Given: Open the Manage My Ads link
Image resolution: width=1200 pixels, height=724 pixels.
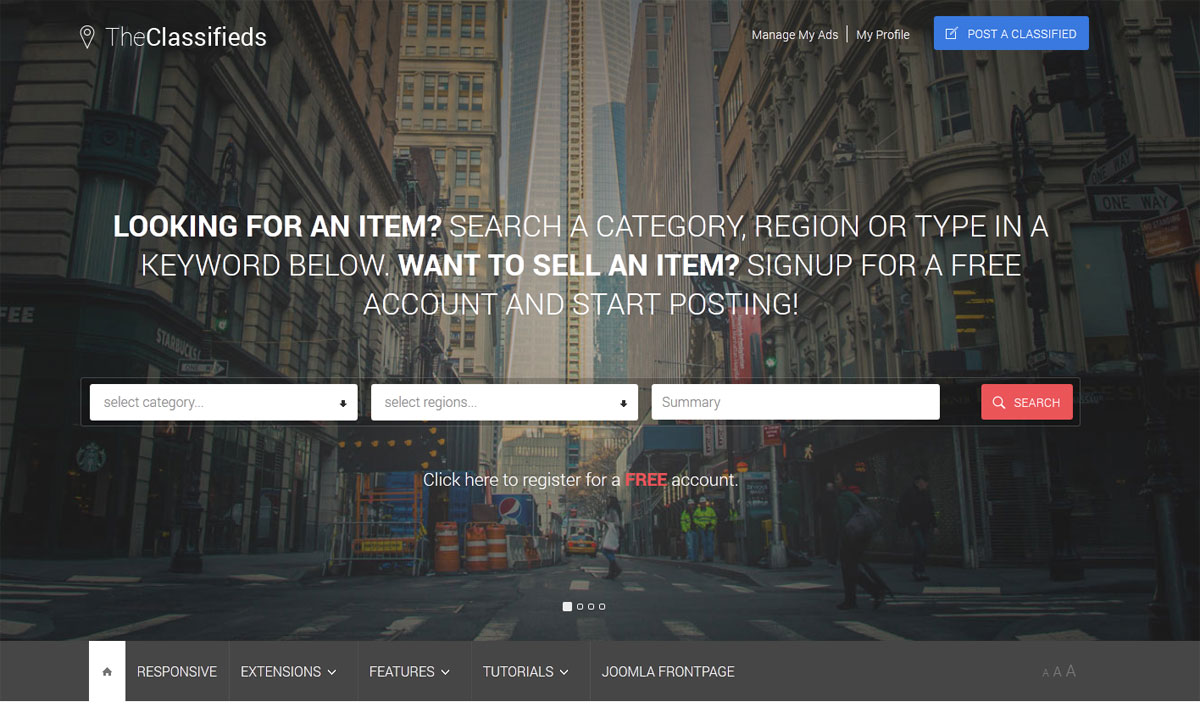Looking at the screenshot, I should pyautogui.click(x=795, y=35).
